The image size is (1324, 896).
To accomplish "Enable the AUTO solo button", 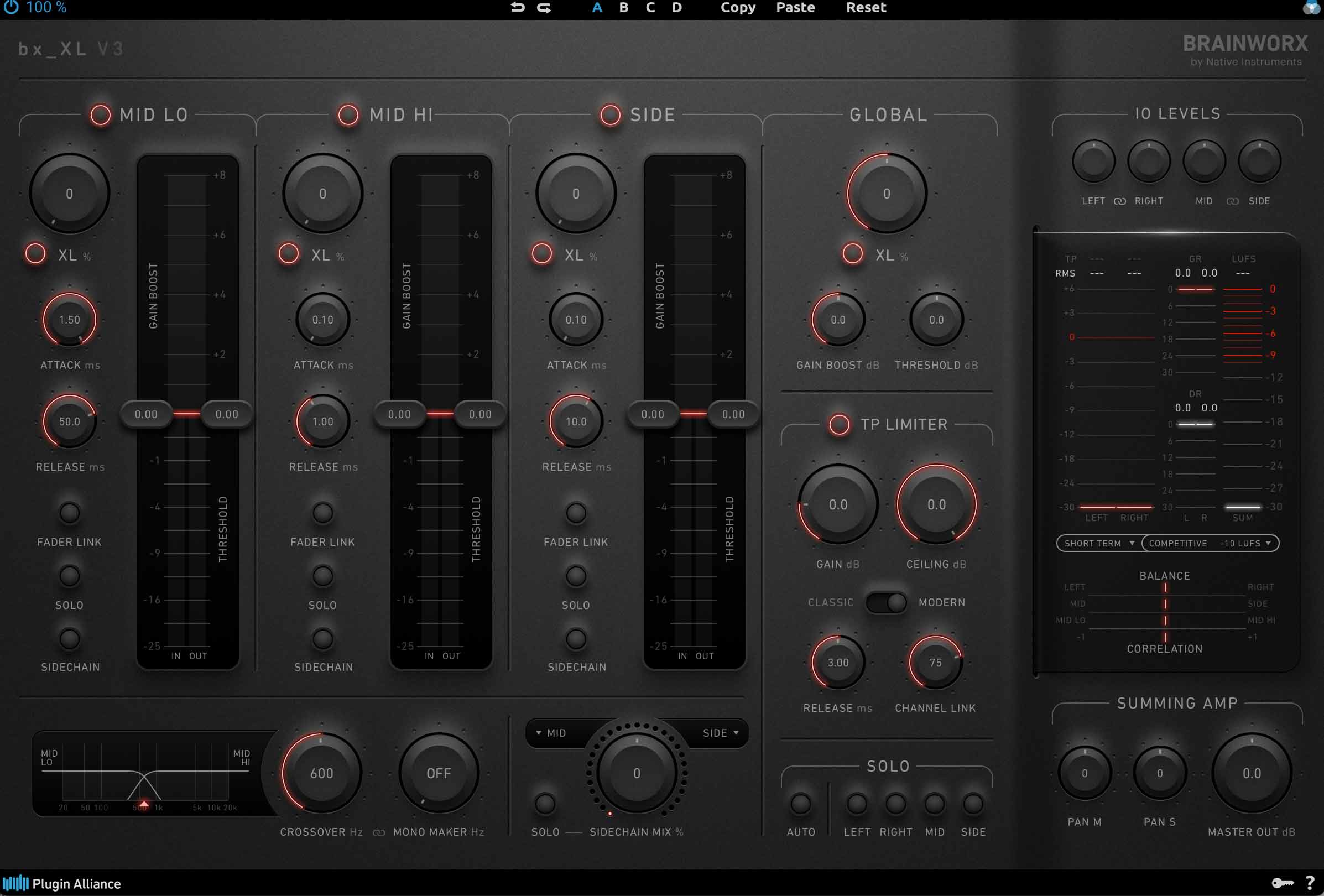I will [800, 804].
